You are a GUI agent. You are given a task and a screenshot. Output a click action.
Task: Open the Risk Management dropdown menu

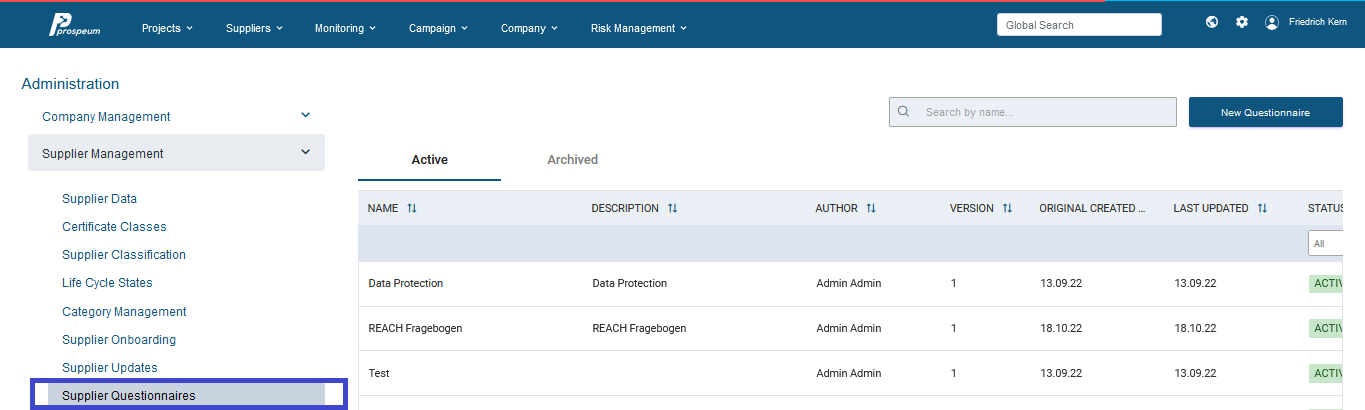click(x=639, y=28)
